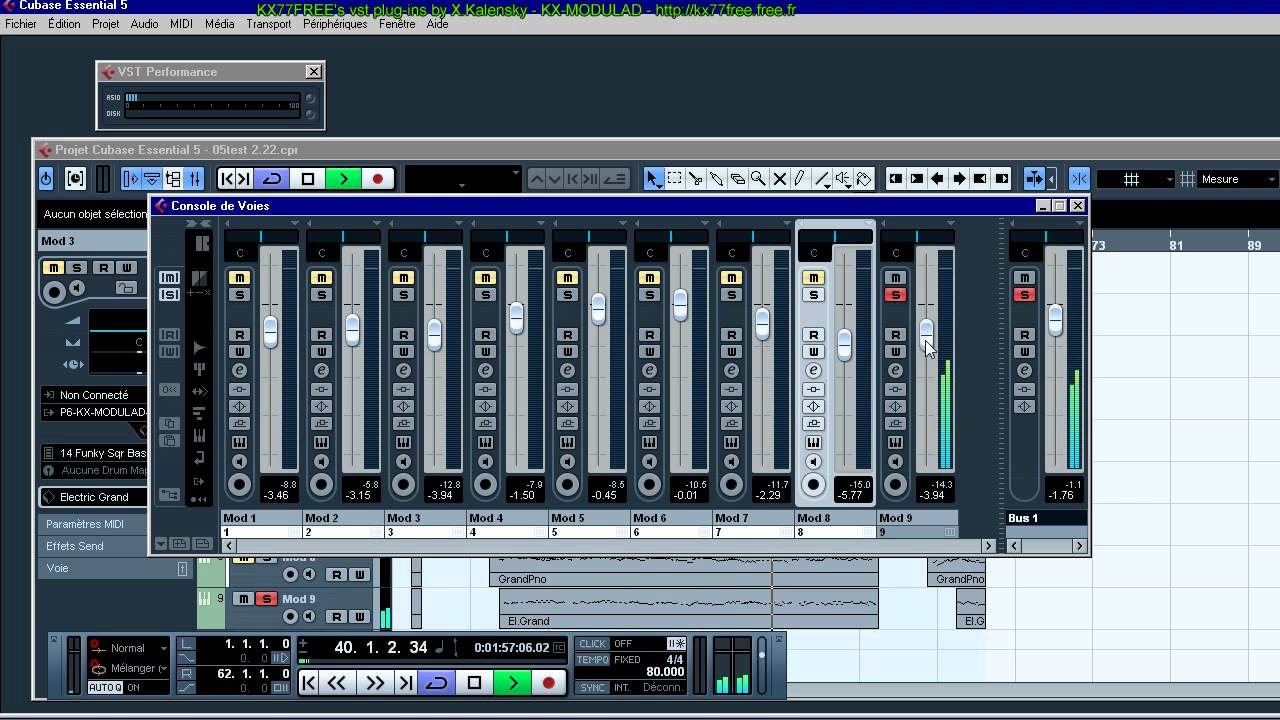Open Non Connecté input routing selector
Screen dimensions: 1280x720
coord(95,395)
